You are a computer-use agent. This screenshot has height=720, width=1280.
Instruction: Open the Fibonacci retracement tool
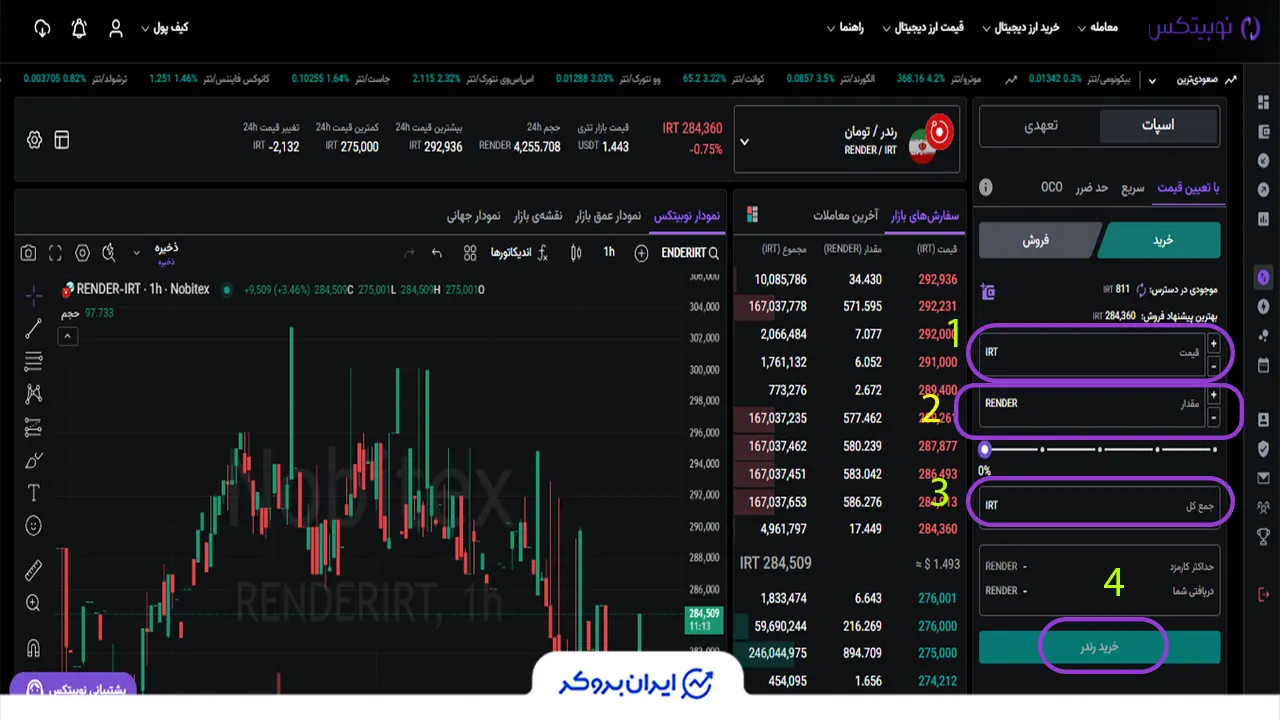click(34, 360)
